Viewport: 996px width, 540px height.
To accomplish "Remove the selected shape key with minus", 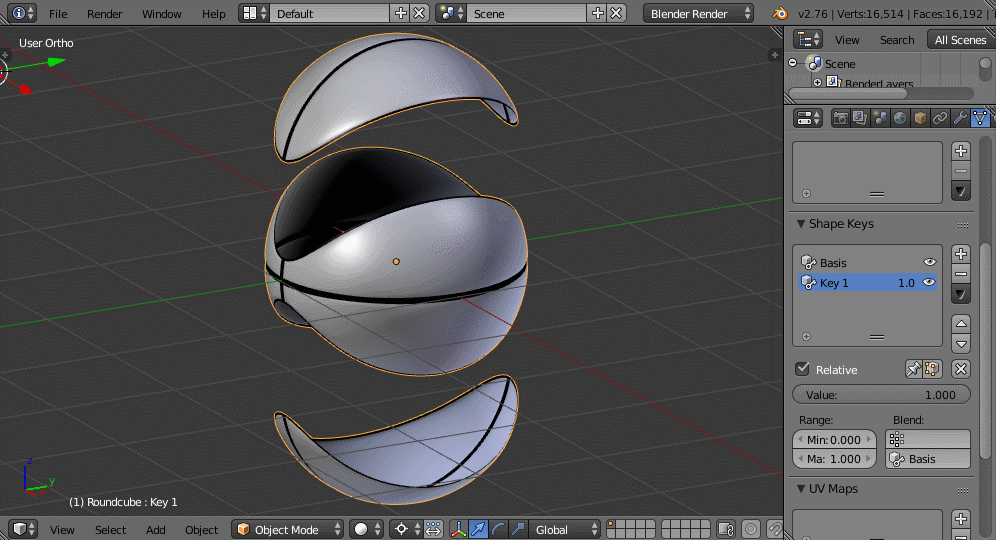I will [x=961, y=274].
